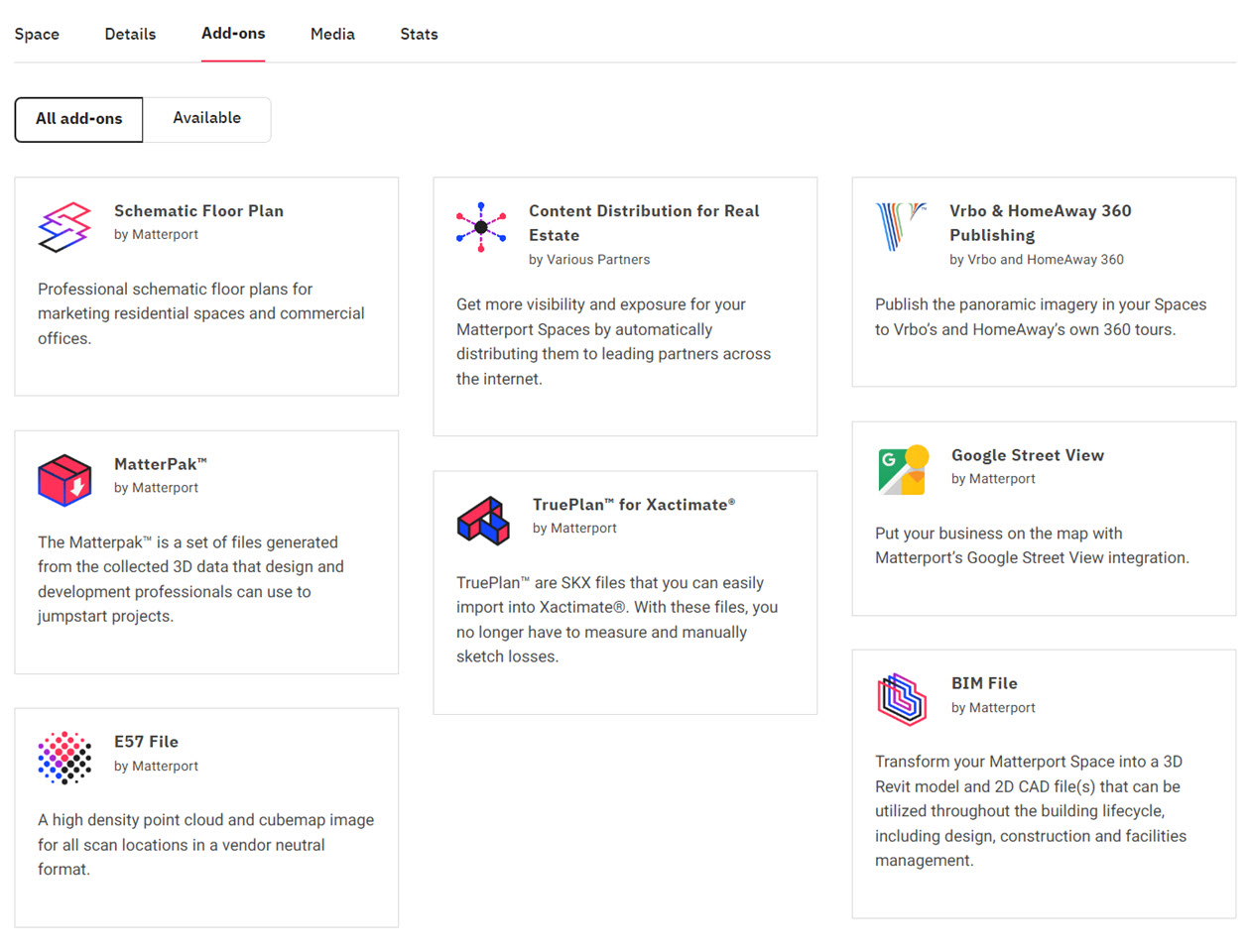This screenshot has width=1250, height=952.
Task: Click 'by Matterport' under Schematic Floor Plan
Action: tap(156, 235)
